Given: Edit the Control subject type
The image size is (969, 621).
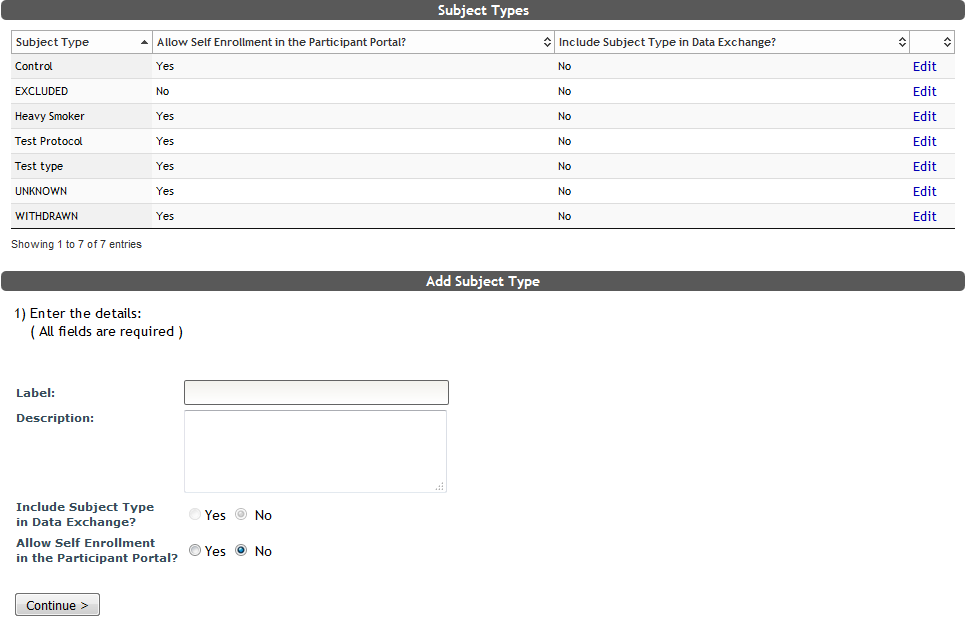Looking at the screenshot, I should point(923,66).
